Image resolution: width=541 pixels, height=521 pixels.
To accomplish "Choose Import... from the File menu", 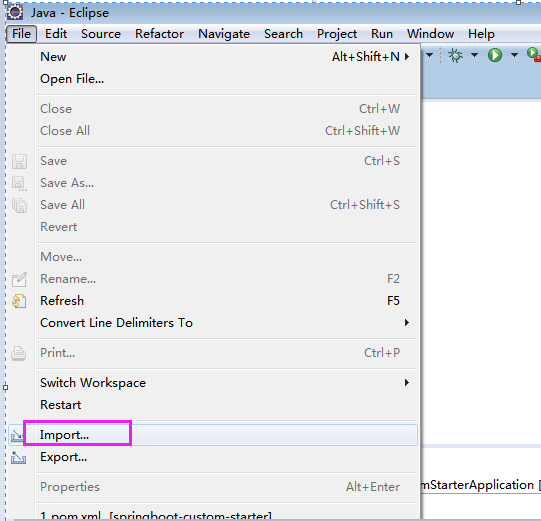I will 213,435.
